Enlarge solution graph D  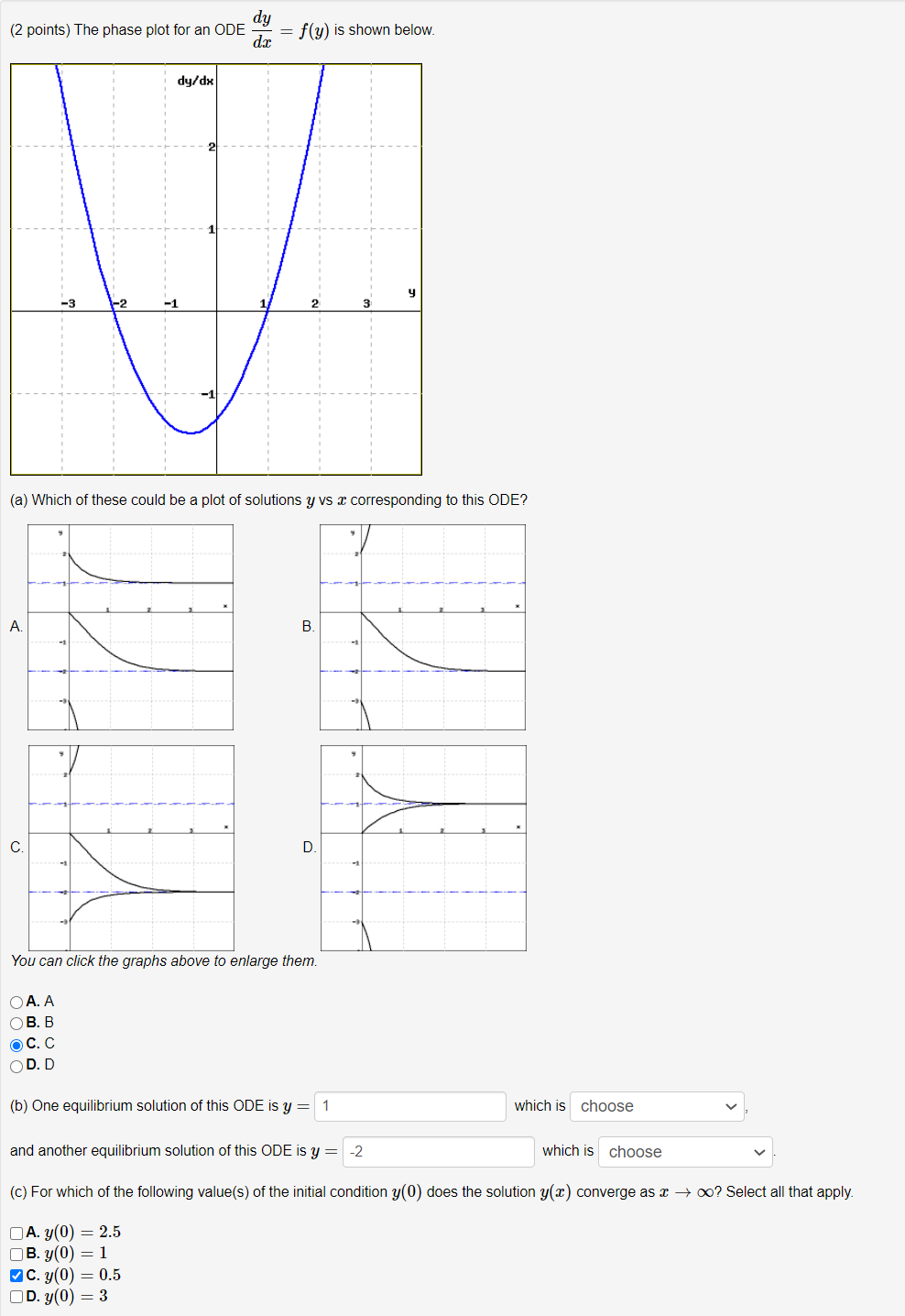(423, 848)
